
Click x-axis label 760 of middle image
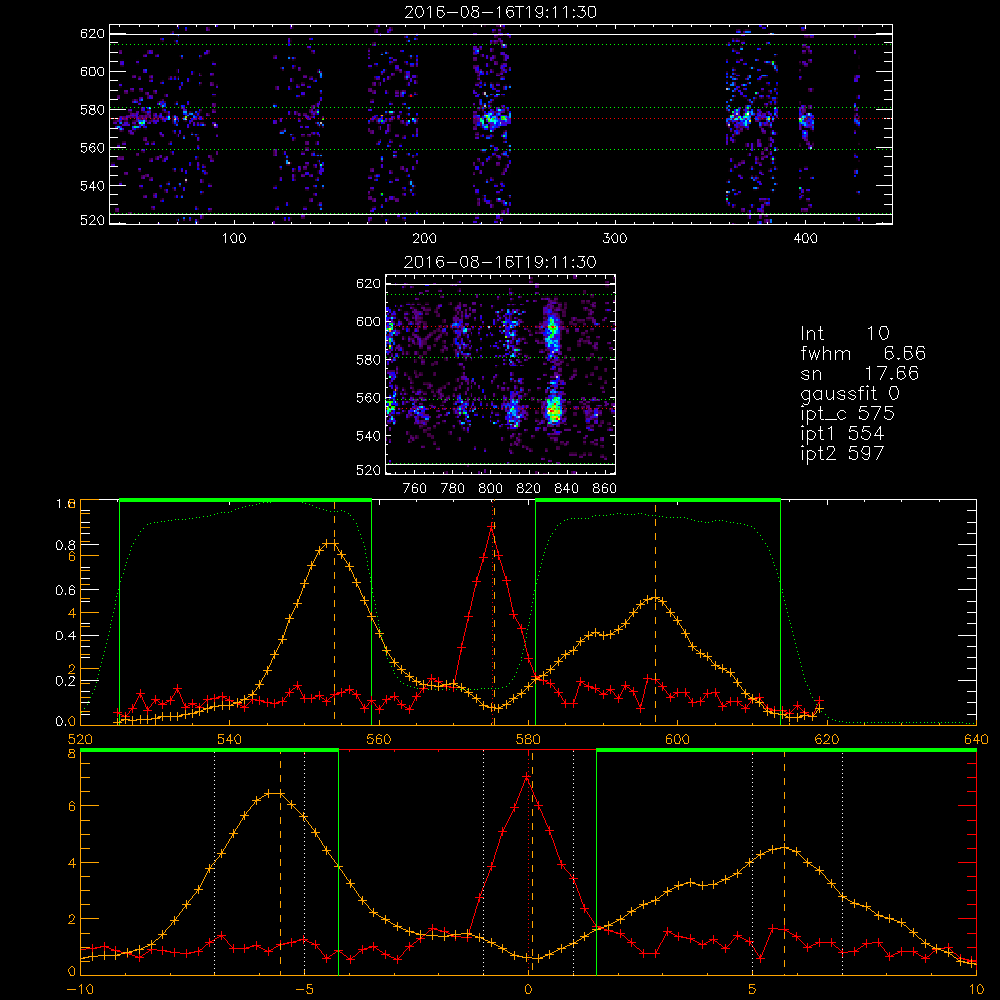(415, 489)
